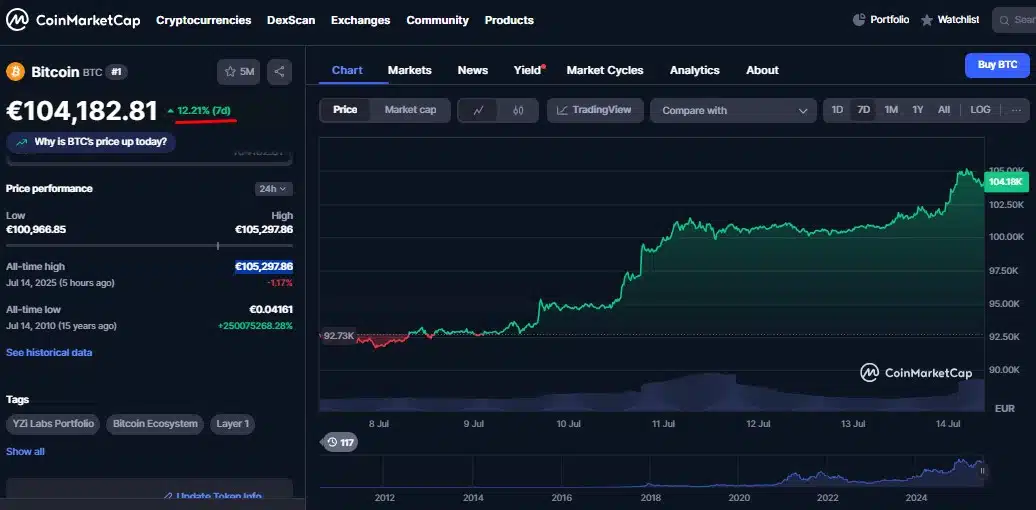The height and width of the screenshot is (510, 1036).
Task: Switch to candlestick chart icon
Action: coord(518,110)
